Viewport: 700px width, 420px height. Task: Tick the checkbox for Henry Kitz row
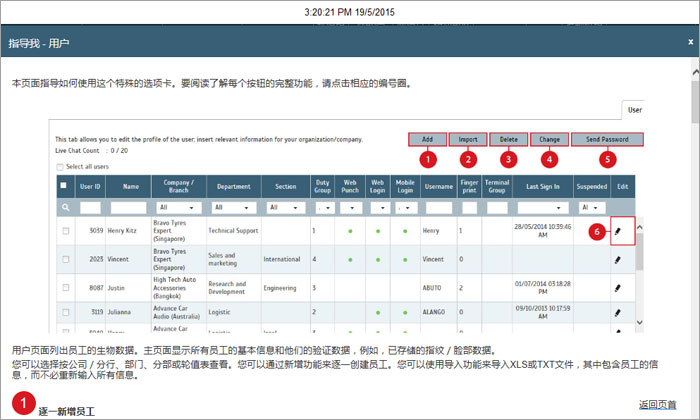(66, 231)
